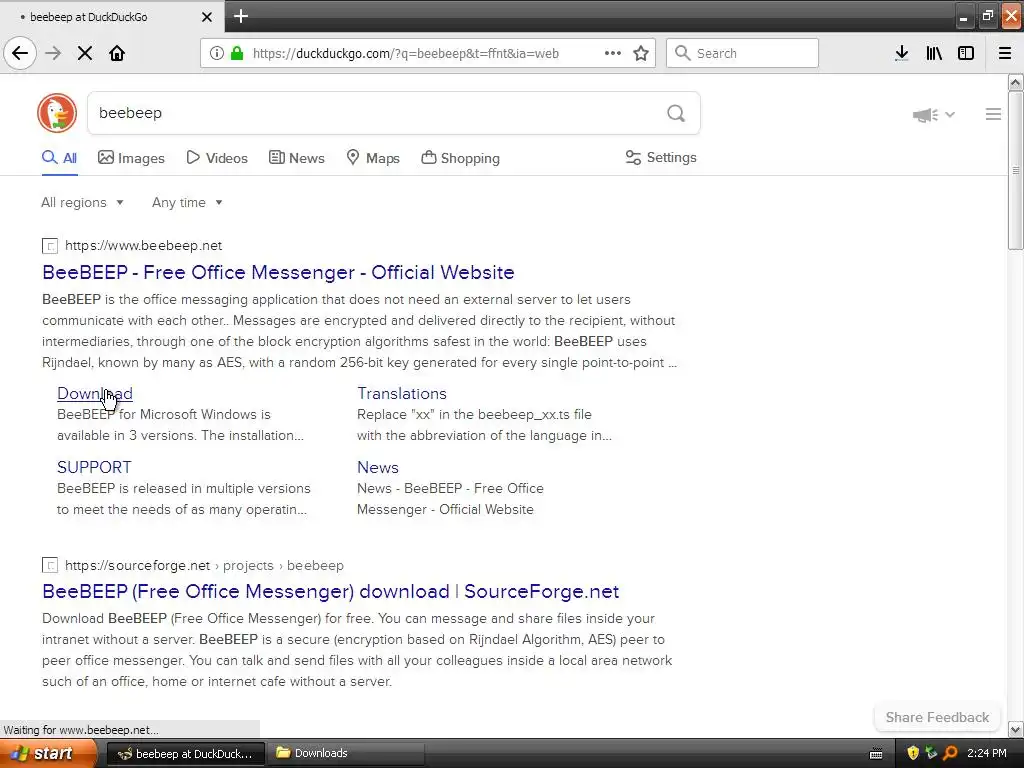1024x768 pixels.
Task: Open a new browser tab
Action: point(240,16)
